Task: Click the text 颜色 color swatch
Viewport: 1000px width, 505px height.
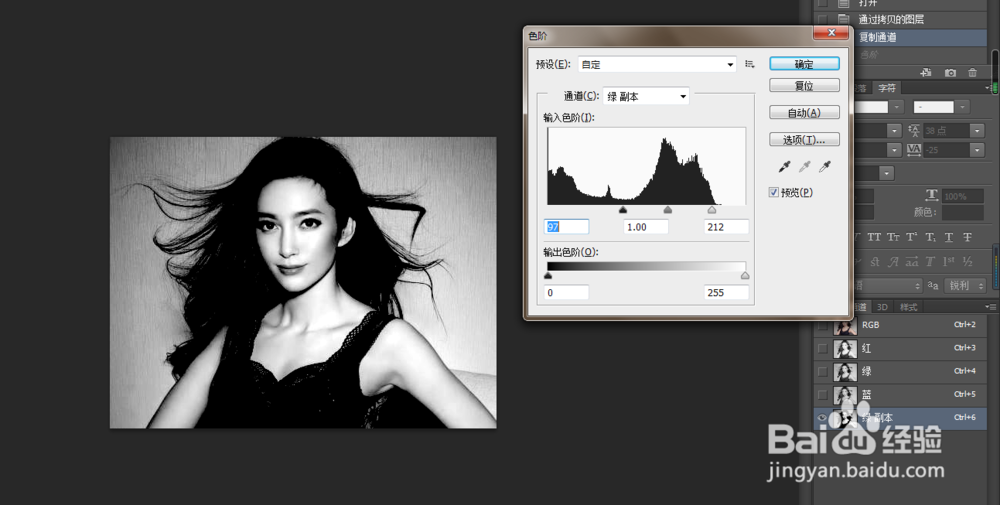Action: [x=962, y=212]
